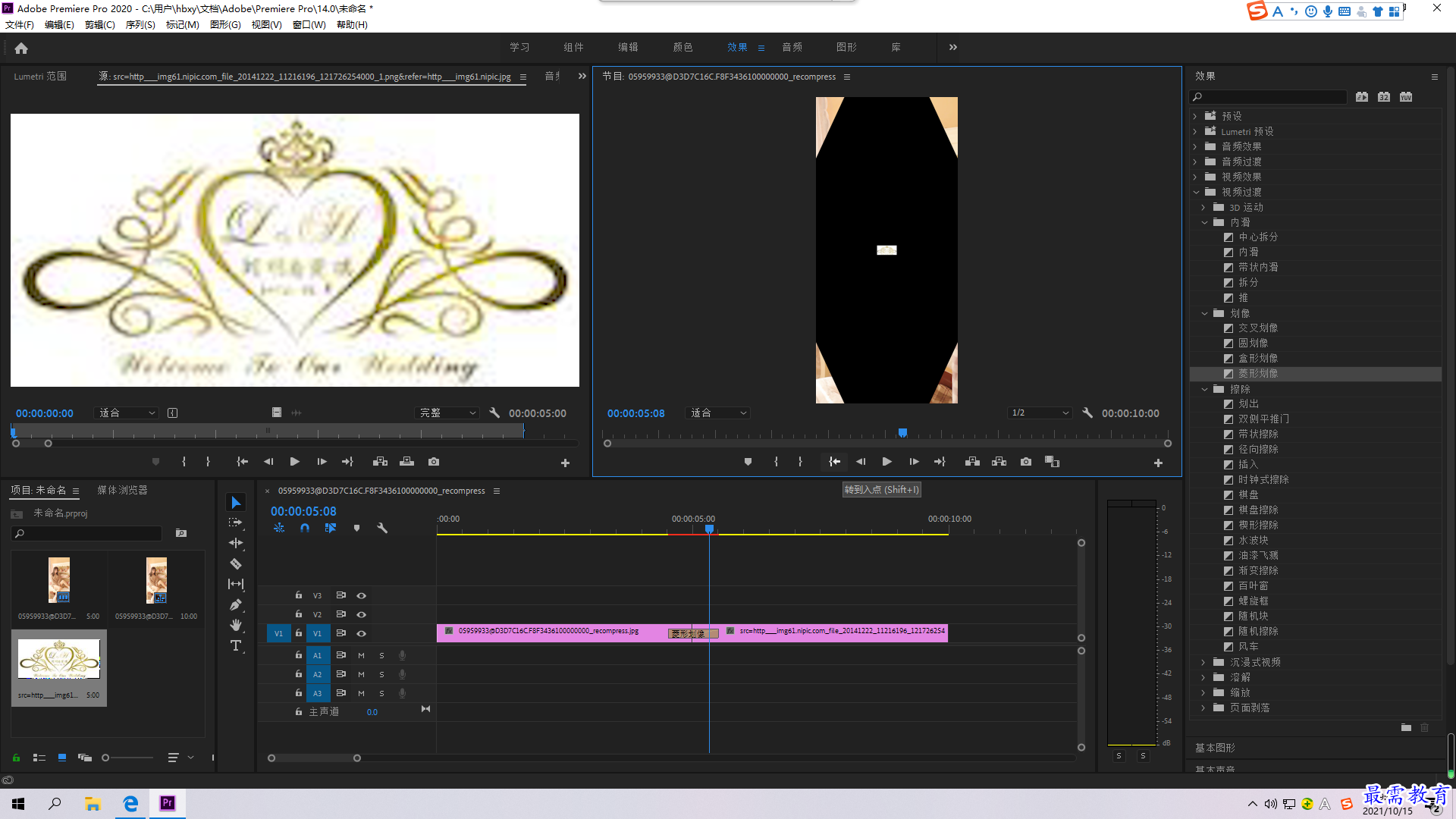Select the Track Select Forward tool
This screenshot has width=1456, height=819.
[x=236, y=522]
